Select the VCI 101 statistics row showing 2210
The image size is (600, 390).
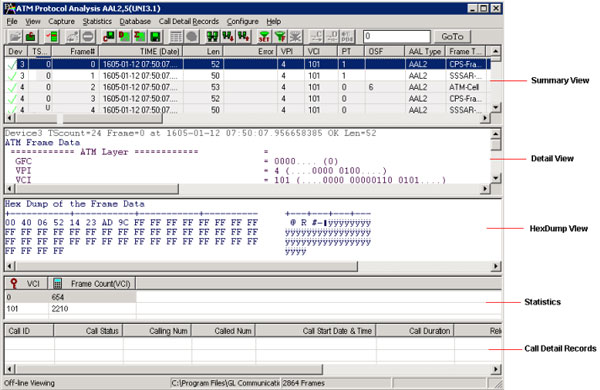[71, 308]
